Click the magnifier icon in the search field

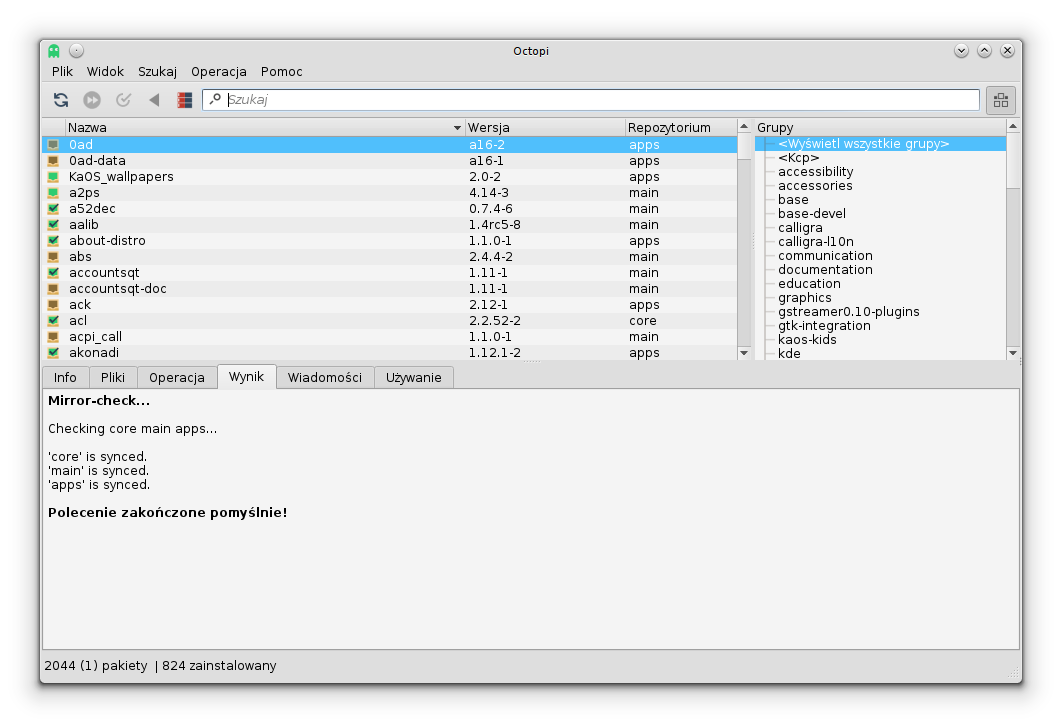coord(215,99)
